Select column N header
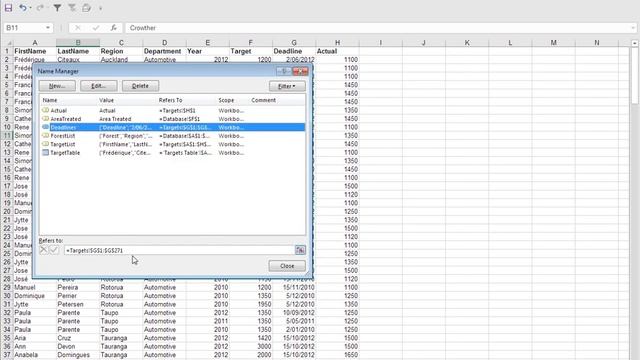This screenshot has width=640, height=360. click(x=597, y=42)
